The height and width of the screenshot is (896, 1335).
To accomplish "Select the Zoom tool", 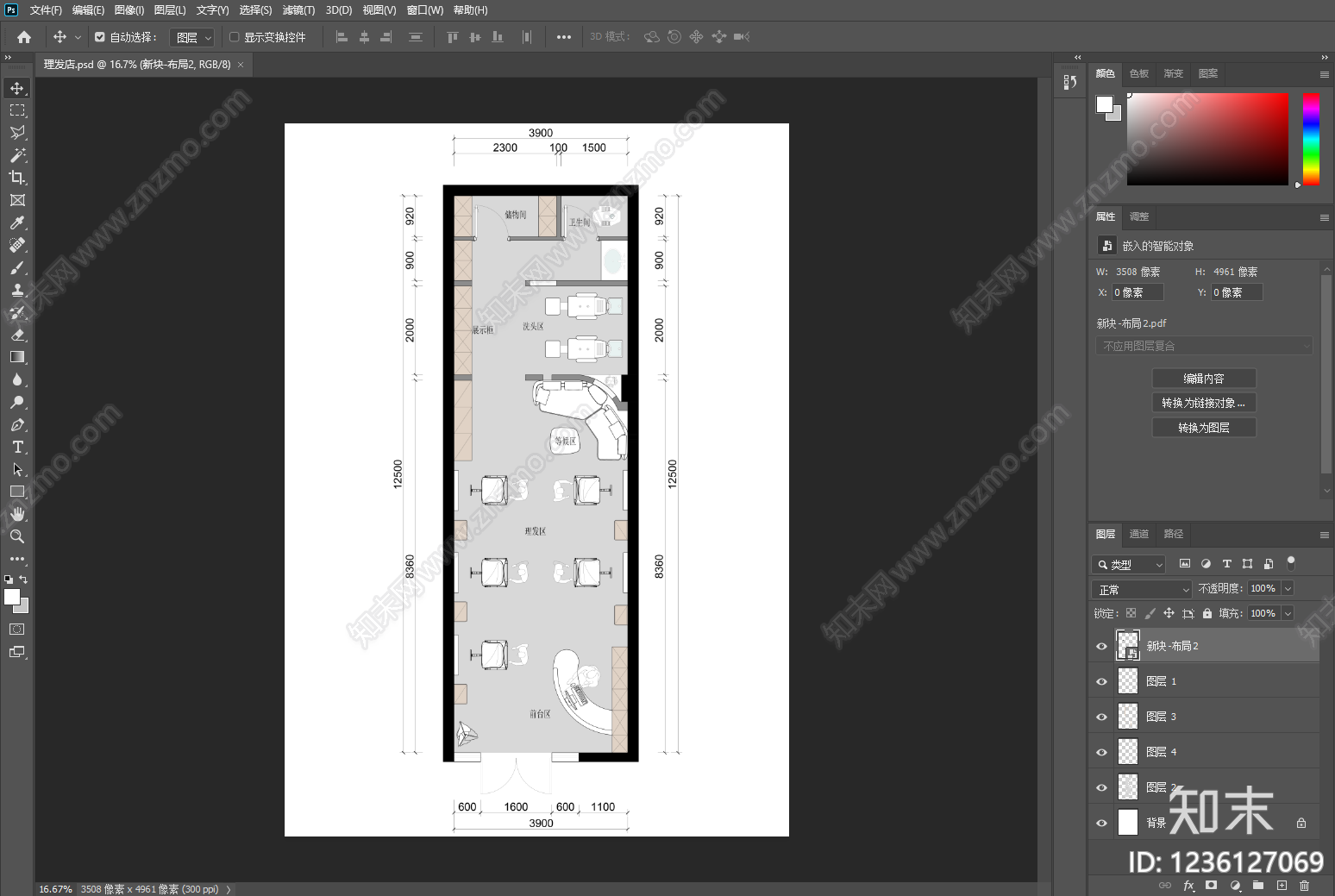I will [17, 536].
